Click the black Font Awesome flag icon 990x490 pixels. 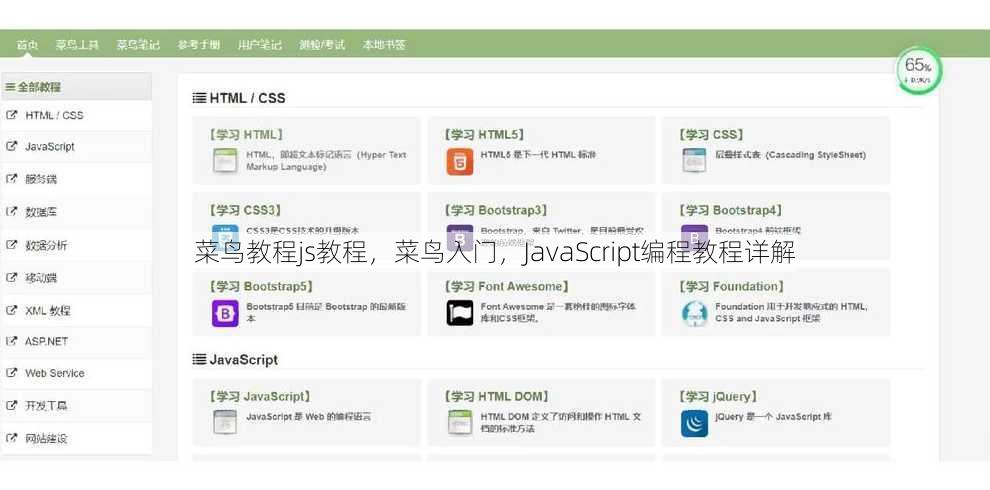coord(460,313)
